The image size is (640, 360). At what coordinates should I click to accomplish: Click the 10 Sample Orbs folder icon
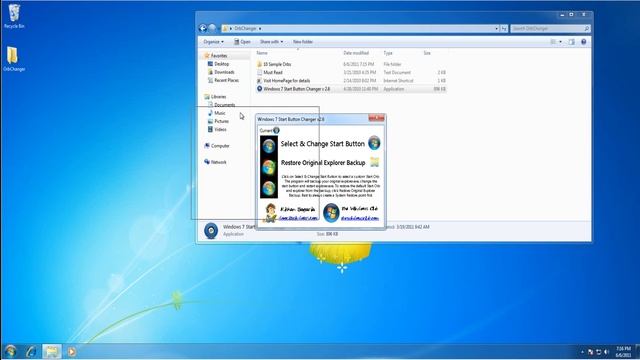(260, 64)
